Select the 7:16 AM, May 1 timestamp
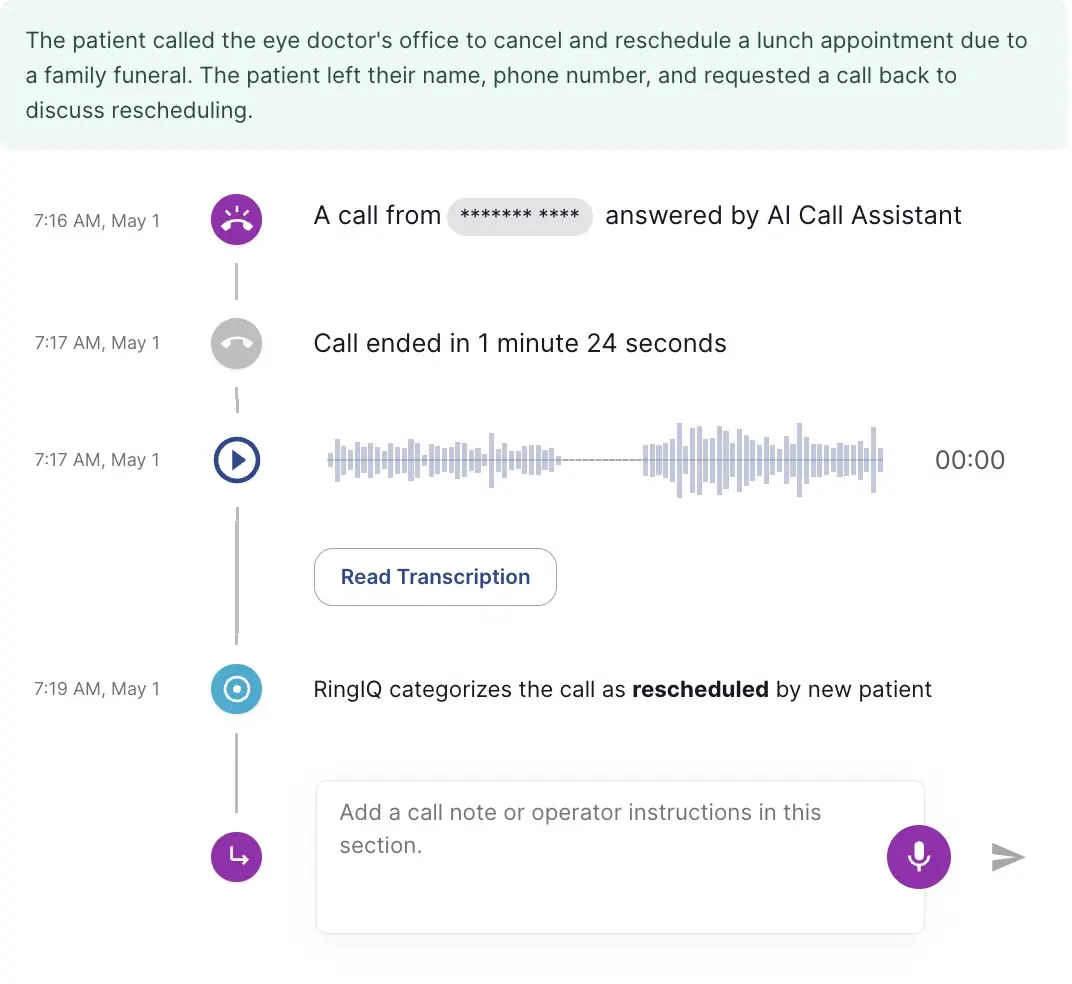 [95, 220]
